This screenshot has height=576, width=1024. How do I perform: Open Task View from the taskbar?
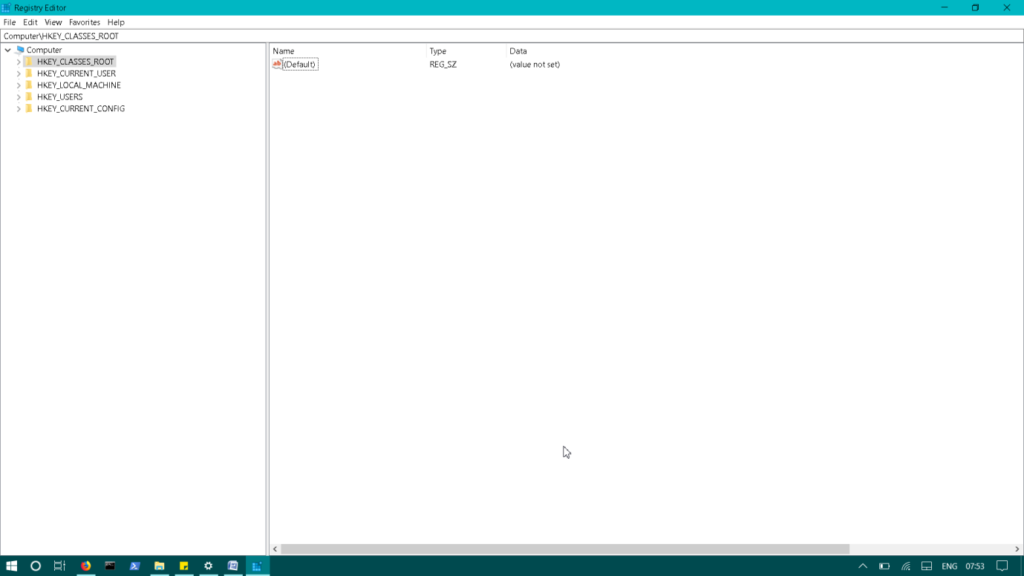point(59,566)
